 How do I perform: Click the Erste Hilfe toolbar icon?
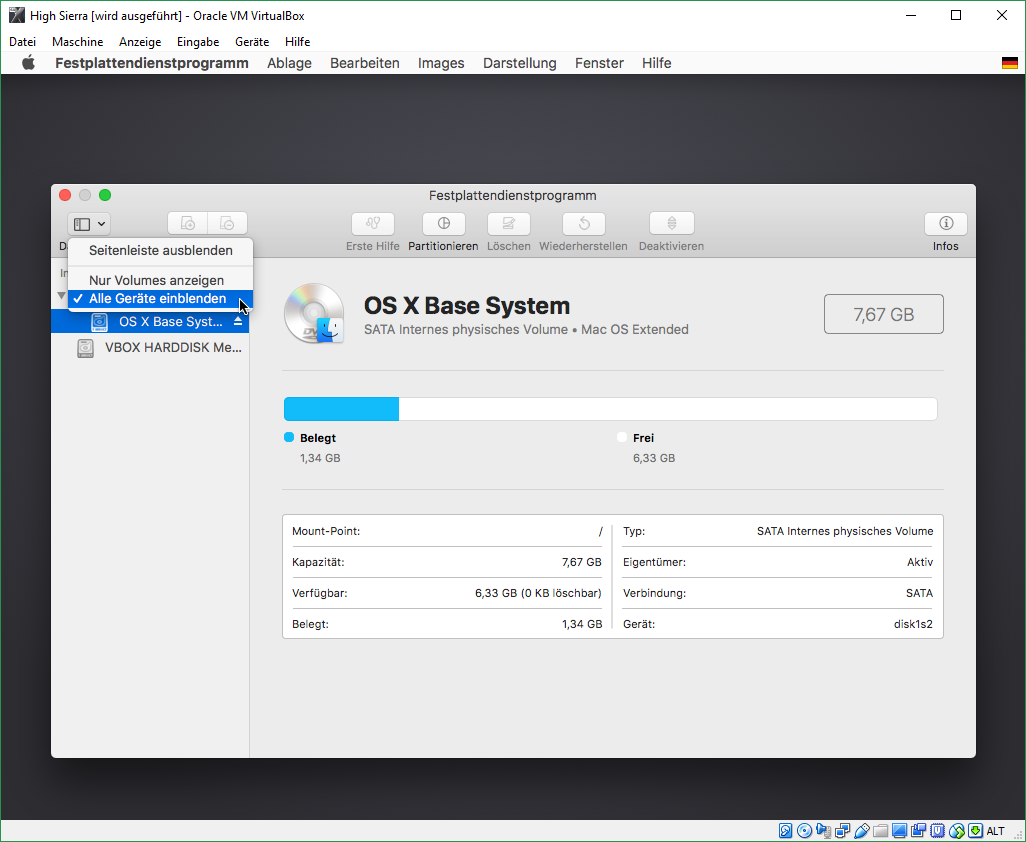[373, 224]
